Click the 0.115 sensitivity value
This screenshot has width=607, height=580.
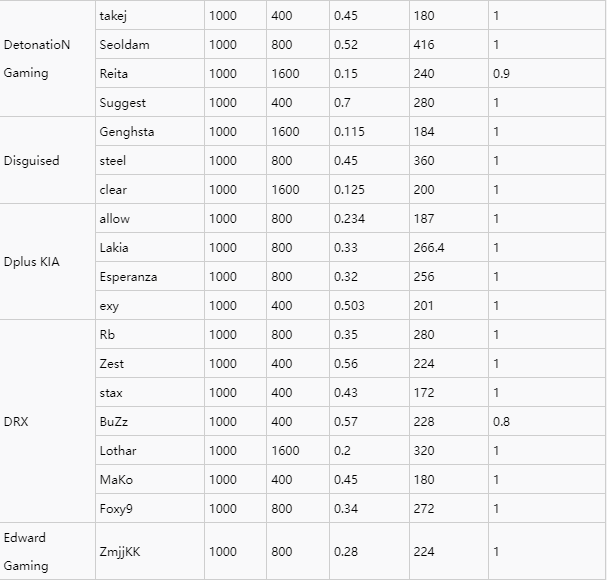coord(349,132)
